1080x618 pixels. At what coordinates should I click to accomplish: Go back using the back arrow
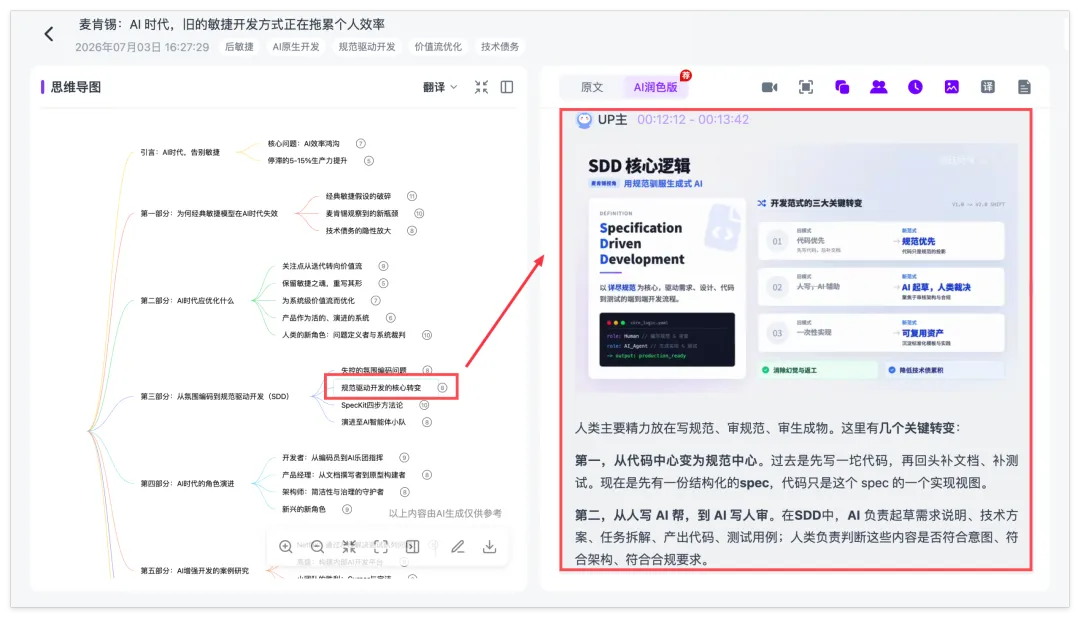(49, 34)
